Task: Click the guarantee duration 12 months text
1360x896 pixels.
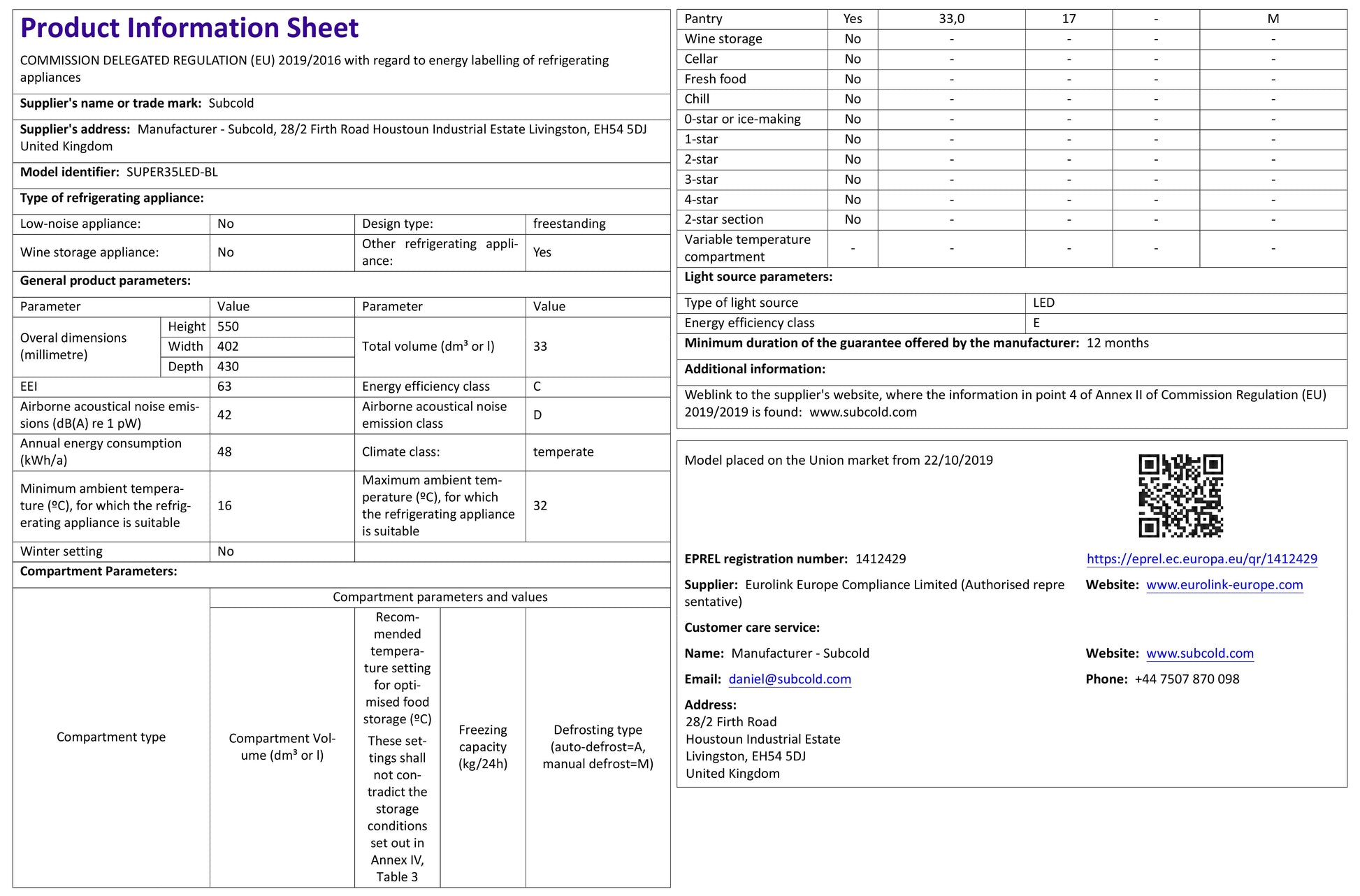Action: [1117, 343]
